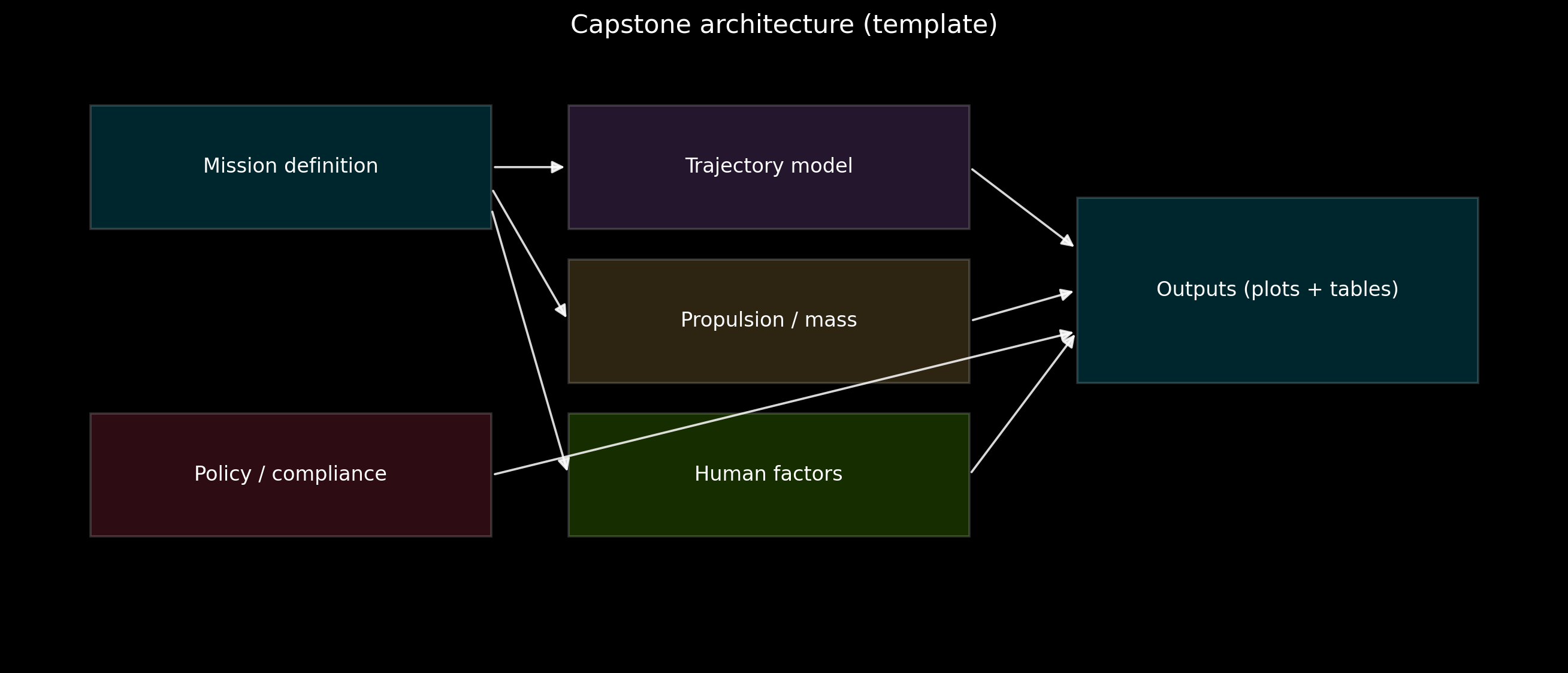This screenshot has width=1568, height=673.
Task: Click arrowhead entering the Trajectory model box
Action: pos(557,167)
